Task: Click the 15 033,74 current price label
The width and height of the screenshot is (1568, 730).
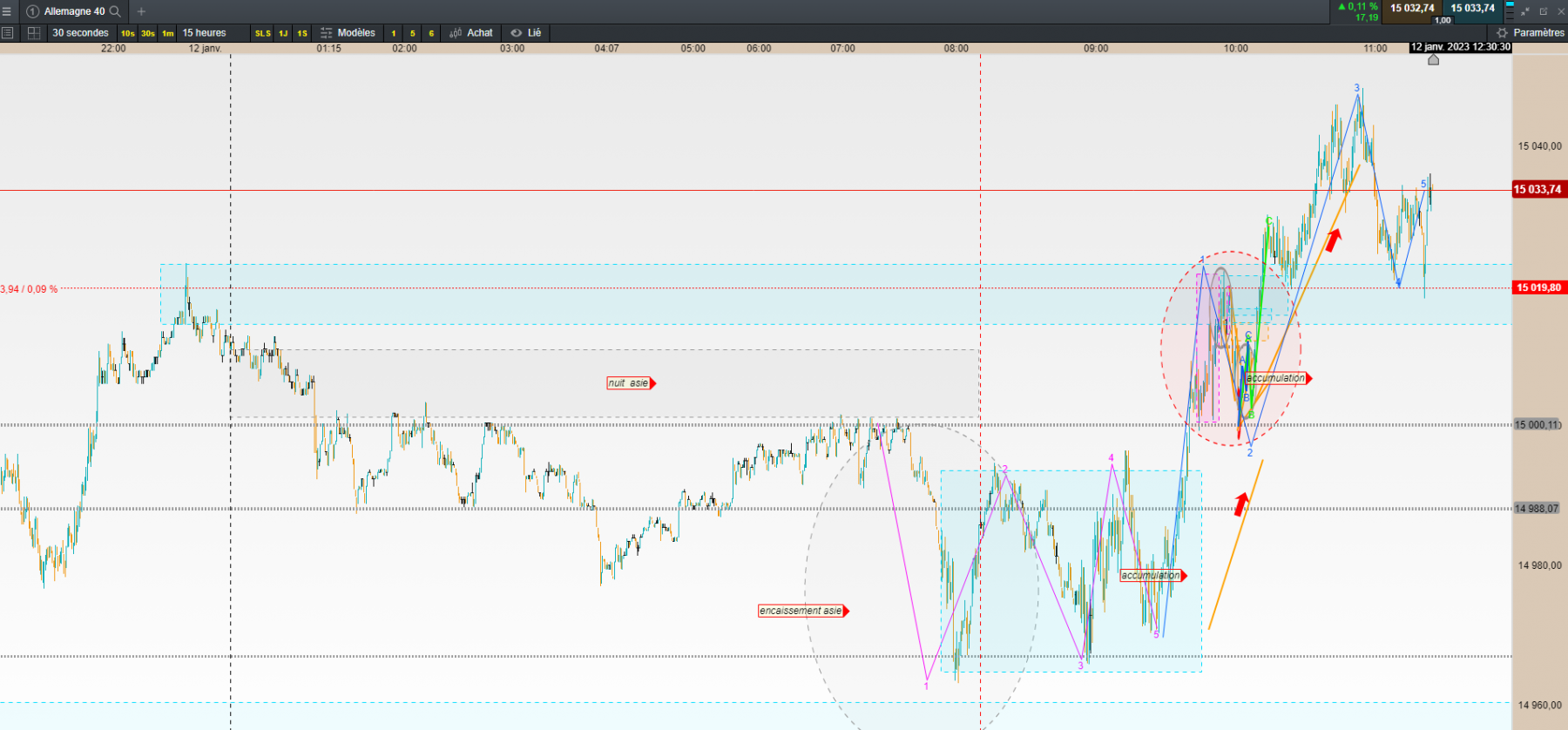Action: click(x=1538, y=189)
